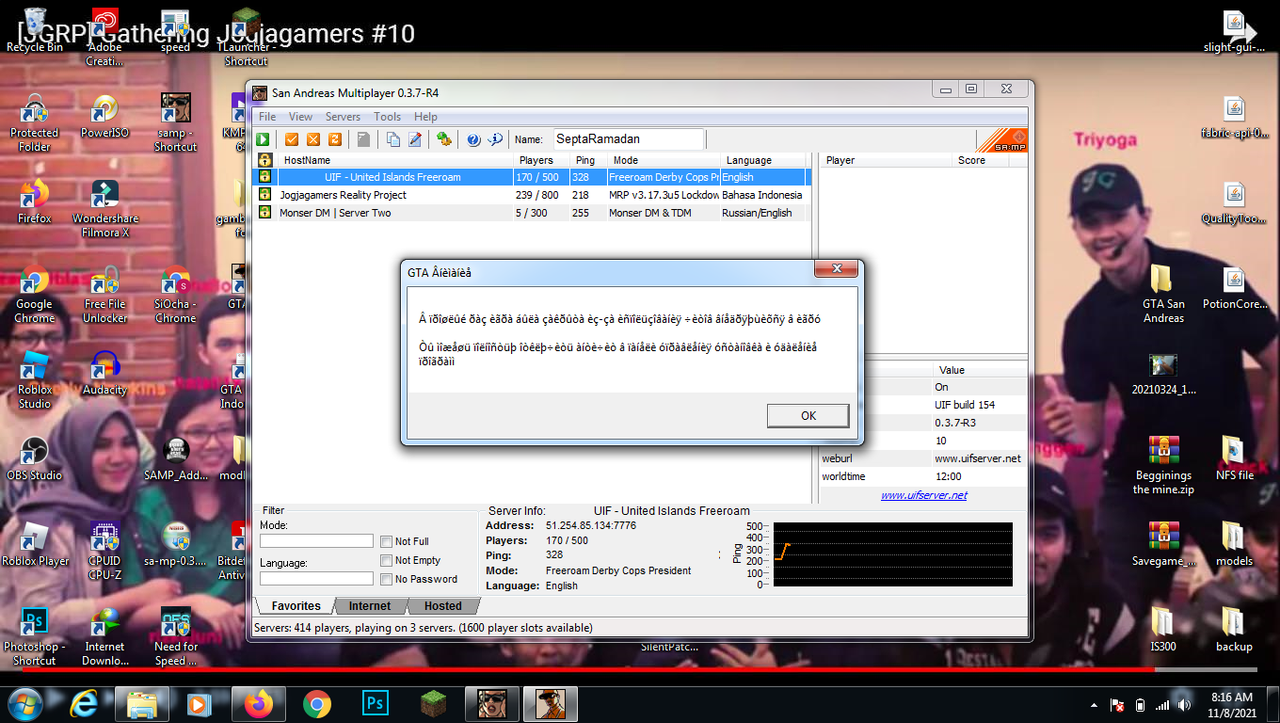Screen dimensions: 1280x723
Task: Open Photoshop Shortcut on desktop
Action: coord(35,636)
